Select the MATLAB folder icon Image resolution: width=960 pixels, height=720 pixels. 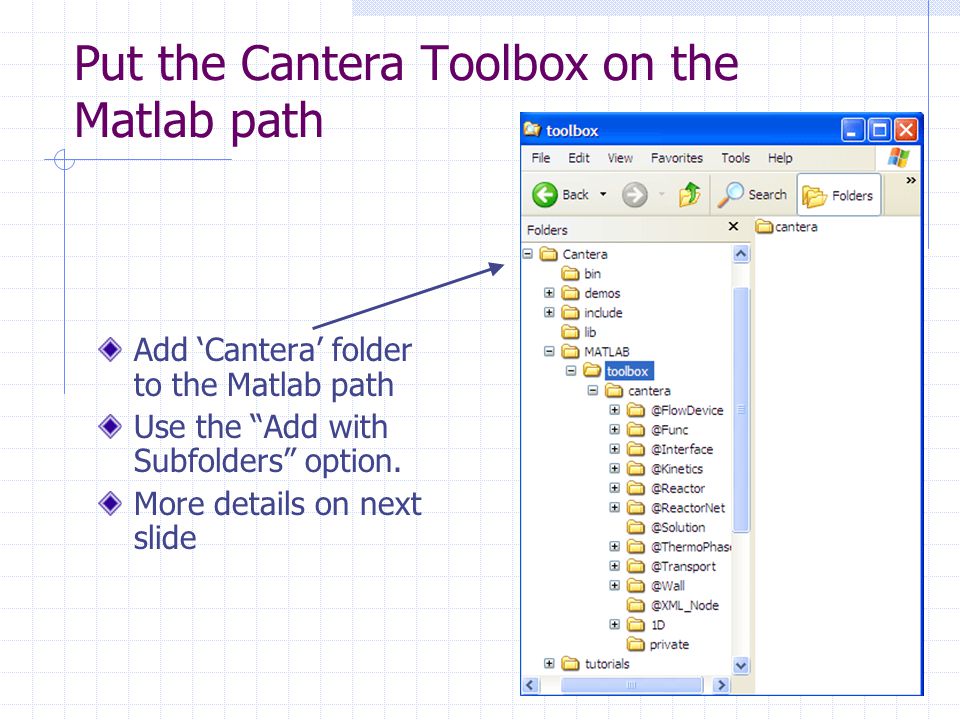click(570, 351)
